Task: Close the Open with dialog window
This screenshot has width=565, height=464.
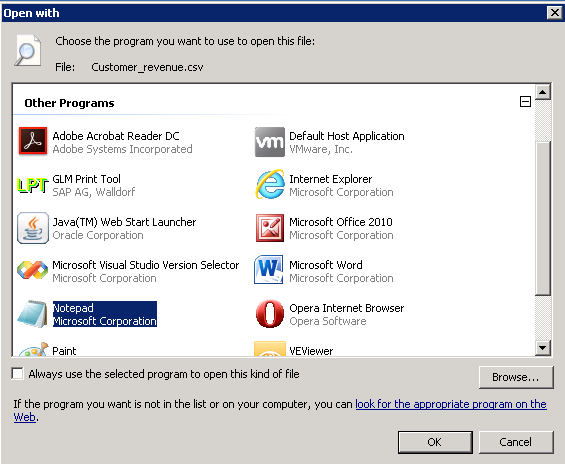Action: [x=555, y=13]
